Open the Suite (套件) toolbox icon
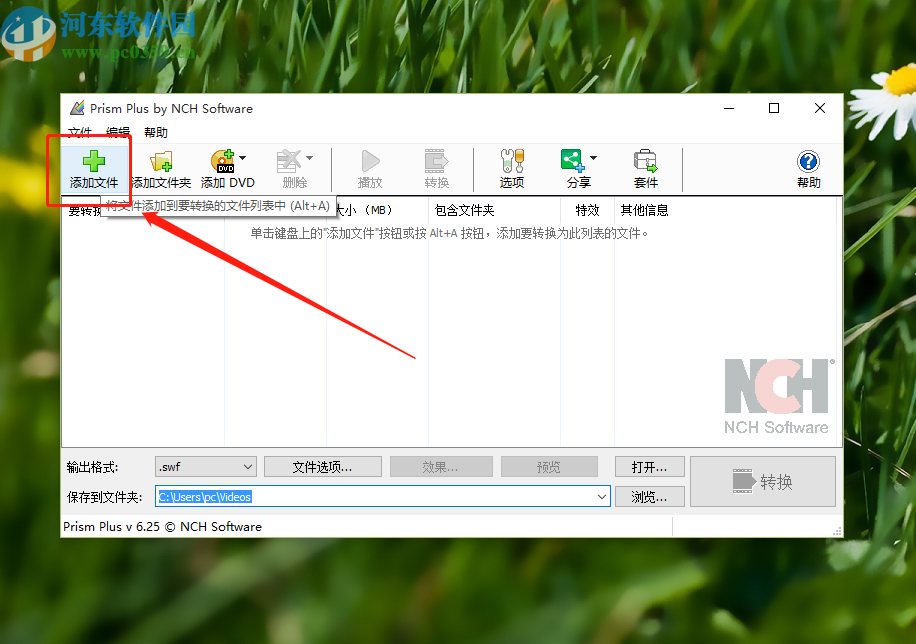This screenshot has height=644, width=916. (646, 161)
